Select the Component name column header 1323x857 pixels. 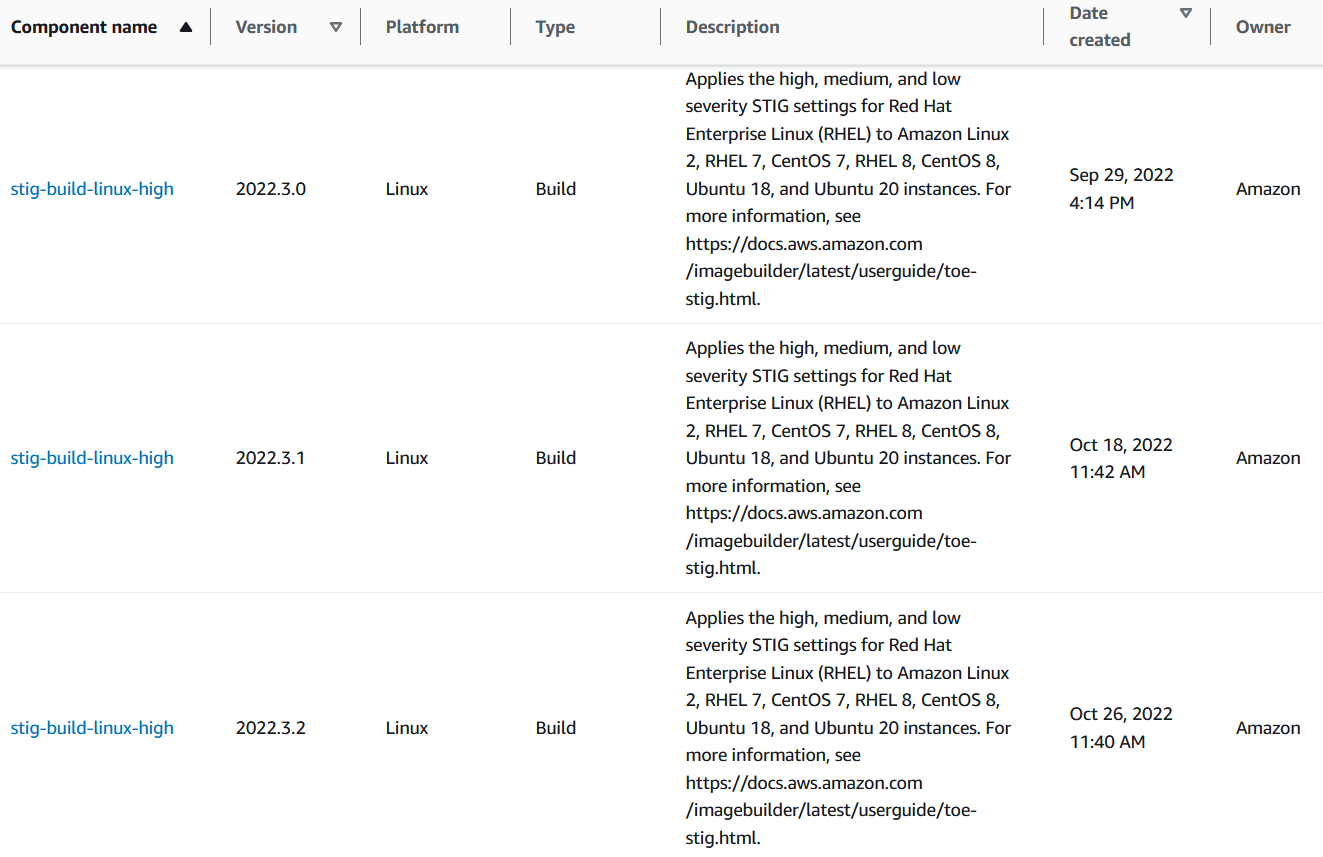tap(84, 27)
